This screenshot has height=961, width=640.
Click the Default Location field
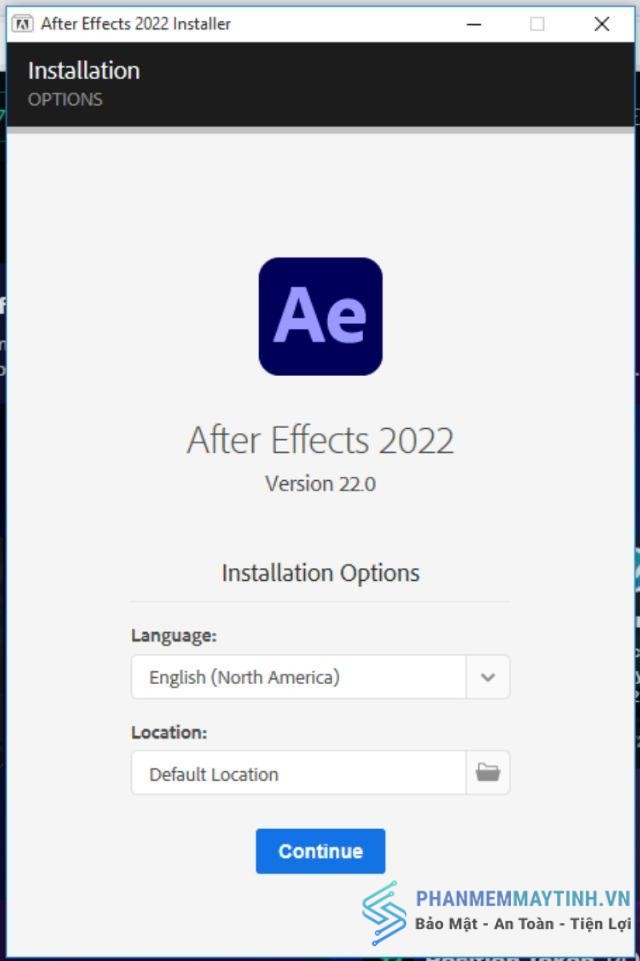(x=299, y=773)
